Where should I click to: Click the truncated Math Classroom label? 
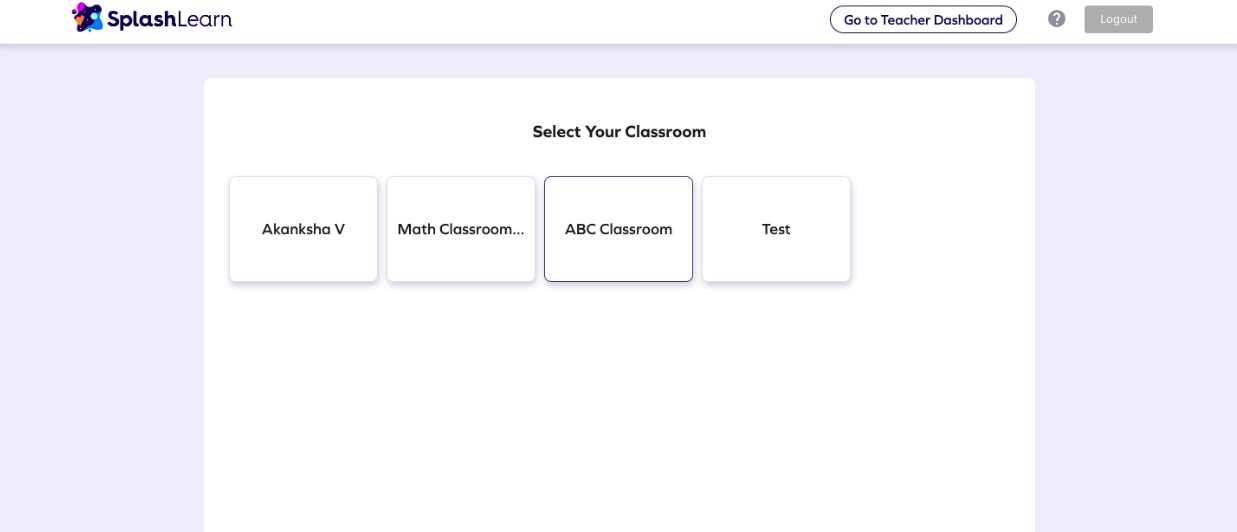pyautogui.click(x=460, y=229)
